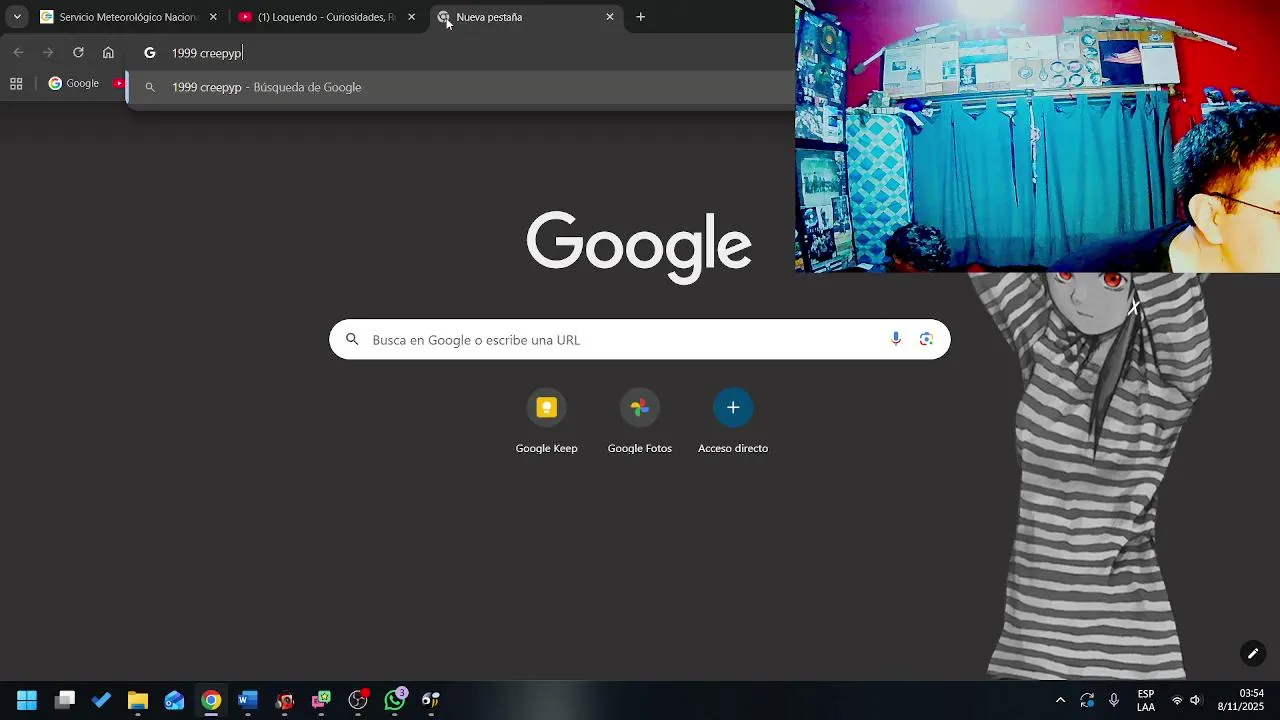The width and height of the screenshot is (1280, 720).
Task: Open Task View in the taskbar
Action: click(65, 700)
